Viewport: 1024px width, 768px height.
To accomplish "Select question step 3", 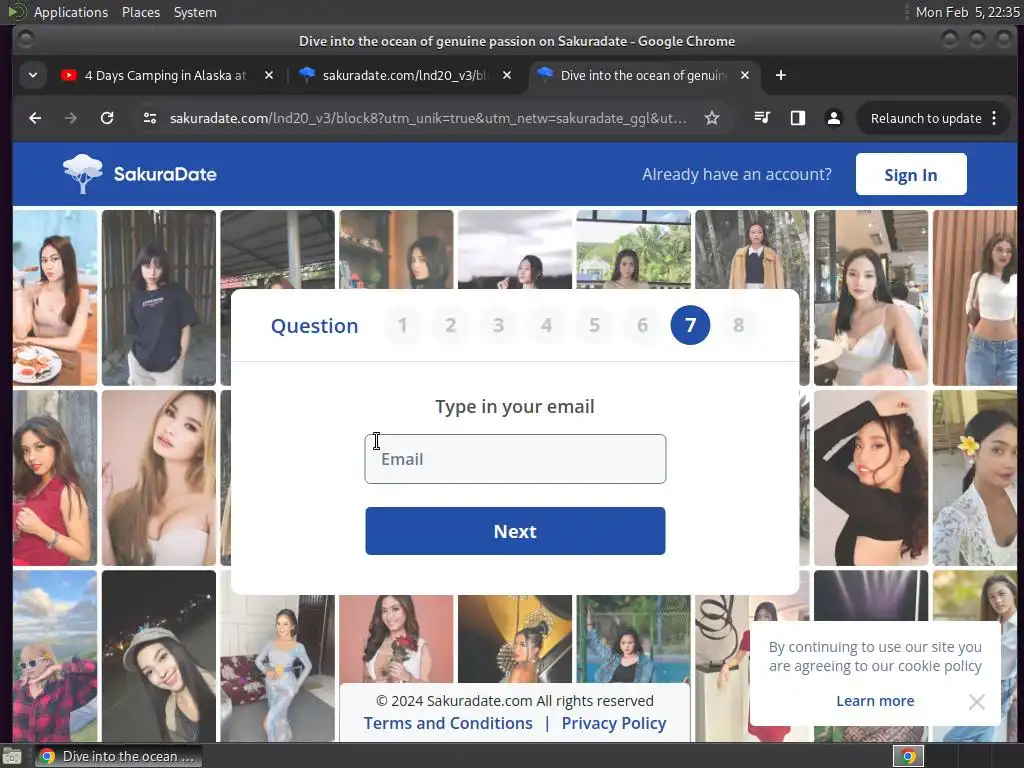I will tap(498, 325).
